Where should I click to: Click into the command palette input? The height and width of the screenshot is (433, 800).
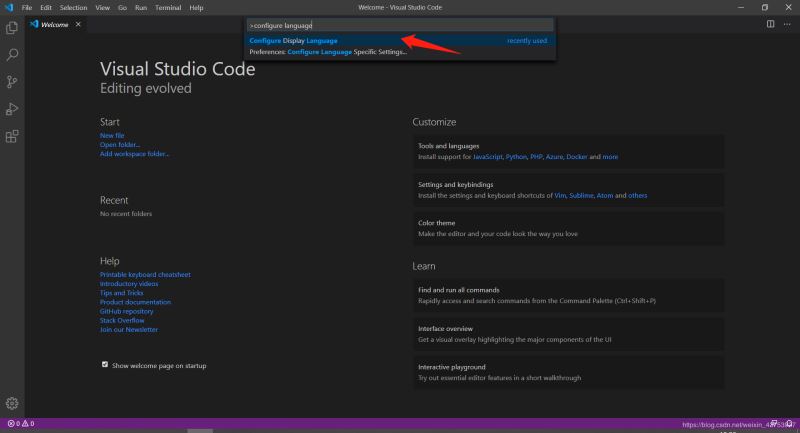tap(400, 25)
